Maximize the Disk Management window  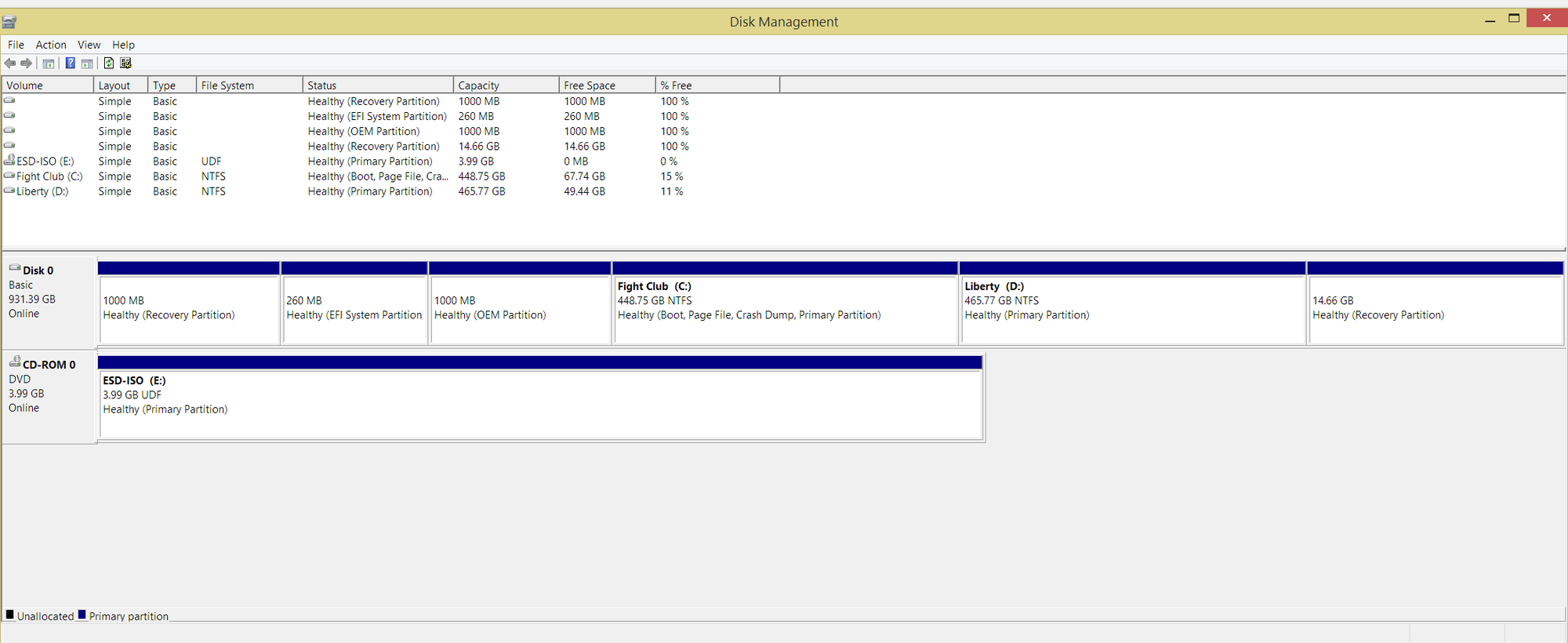tap(1514, 18)
